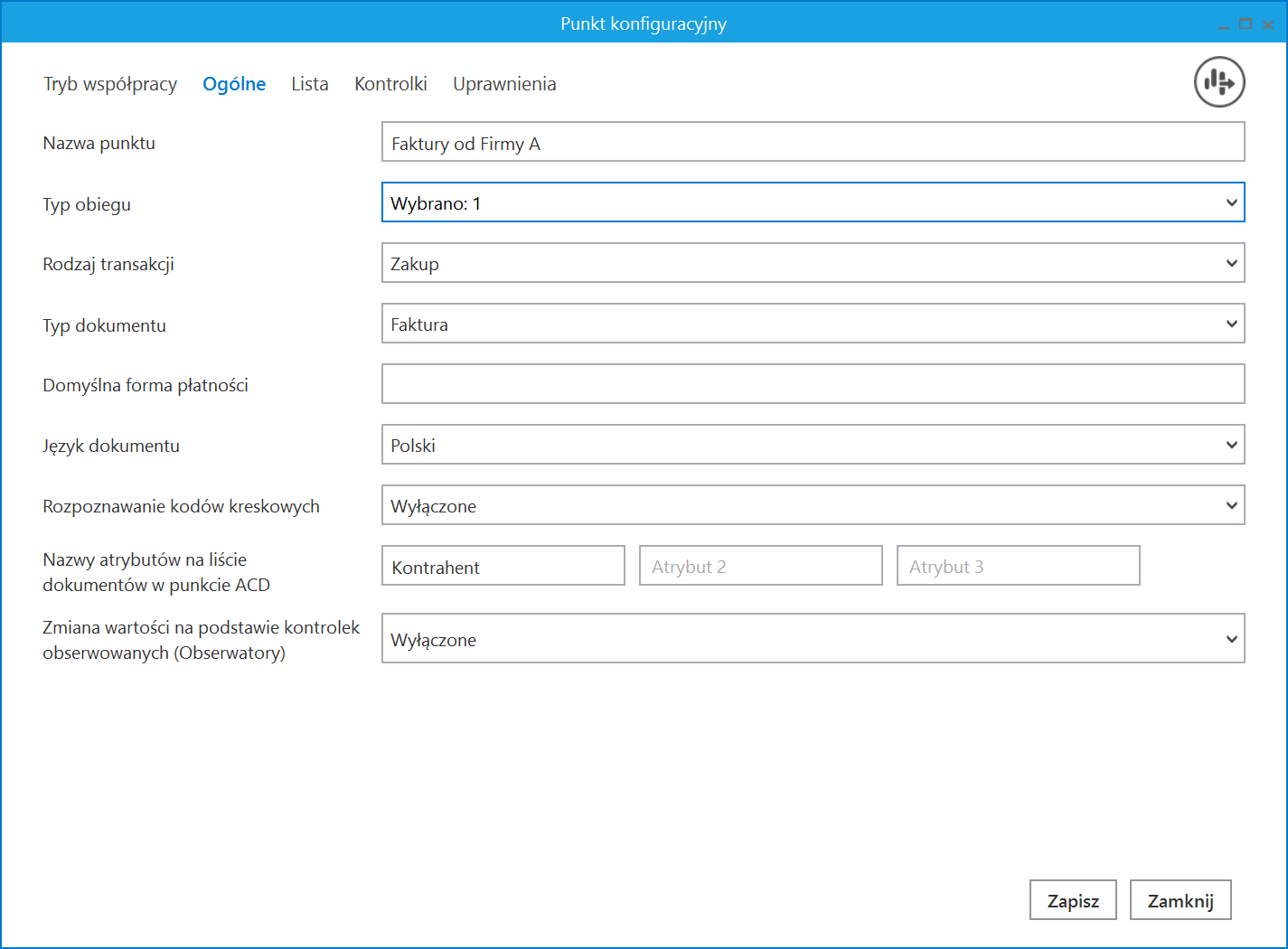Open the Rodzaj transakcji dropdown
The height and width of the screenshot is (949, 1288).
(812, 263)
